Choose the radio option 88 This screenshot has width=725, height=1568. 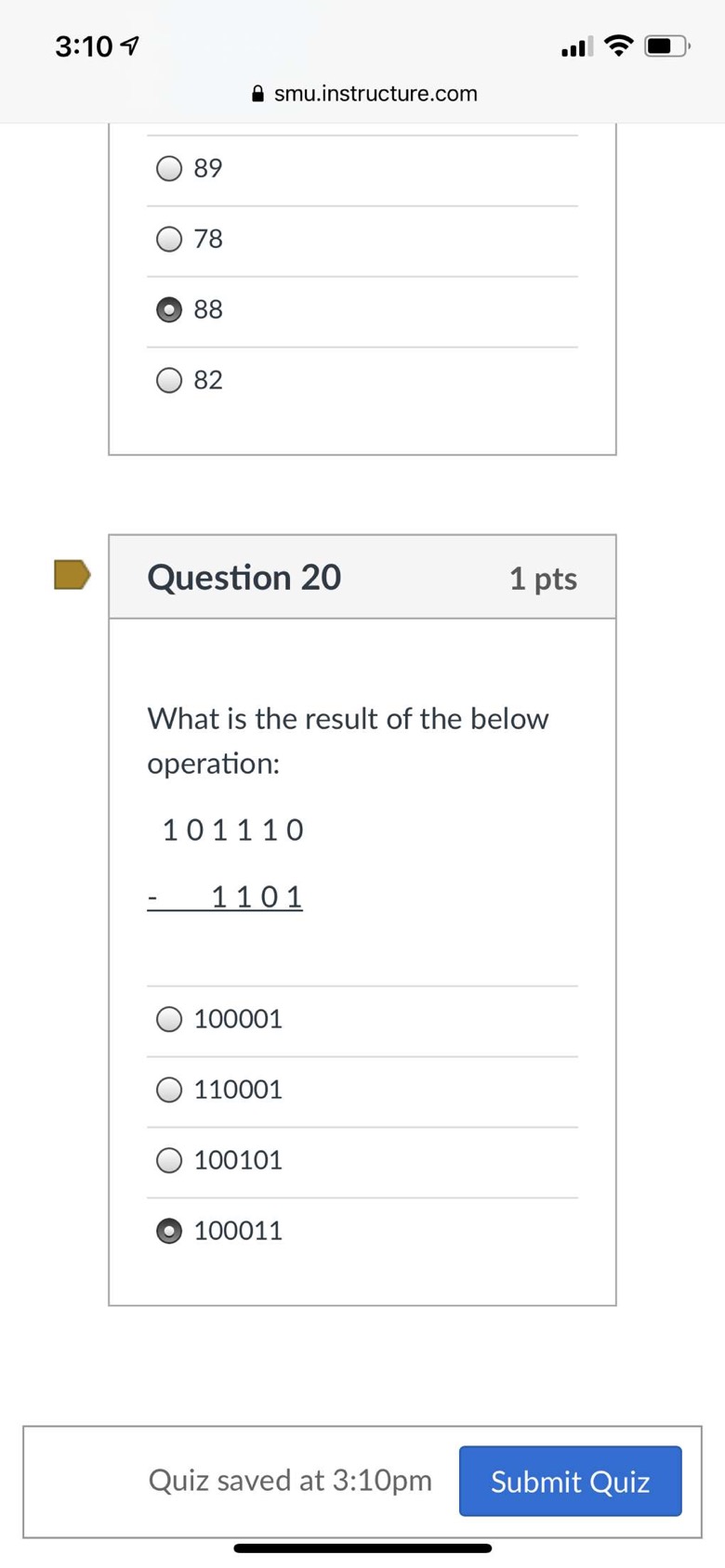[169, 309]
